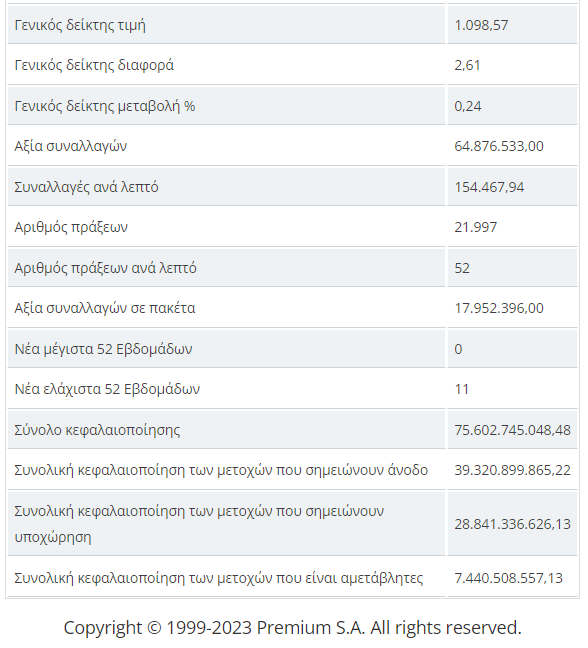Screen dimensions: 588x648
Task: Click the Αξία συναλλαγών label
Action: point(71,146)
